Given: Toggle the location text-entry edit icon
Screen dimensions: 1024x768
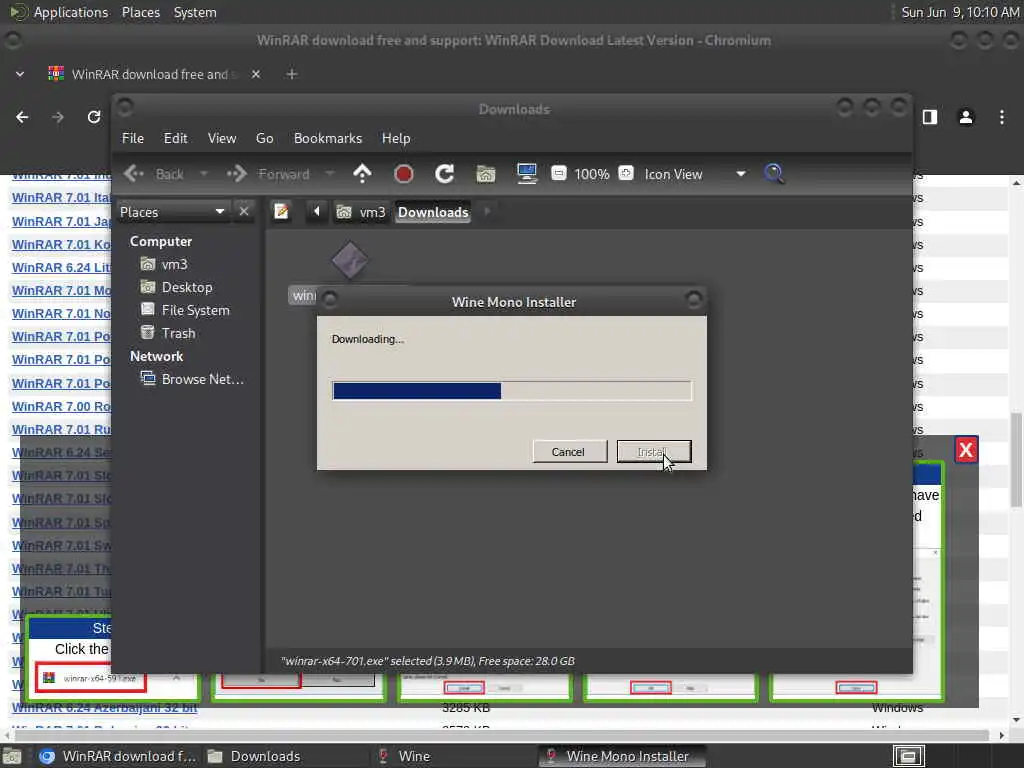Looking at the screenshot, I should pos(281,212).
